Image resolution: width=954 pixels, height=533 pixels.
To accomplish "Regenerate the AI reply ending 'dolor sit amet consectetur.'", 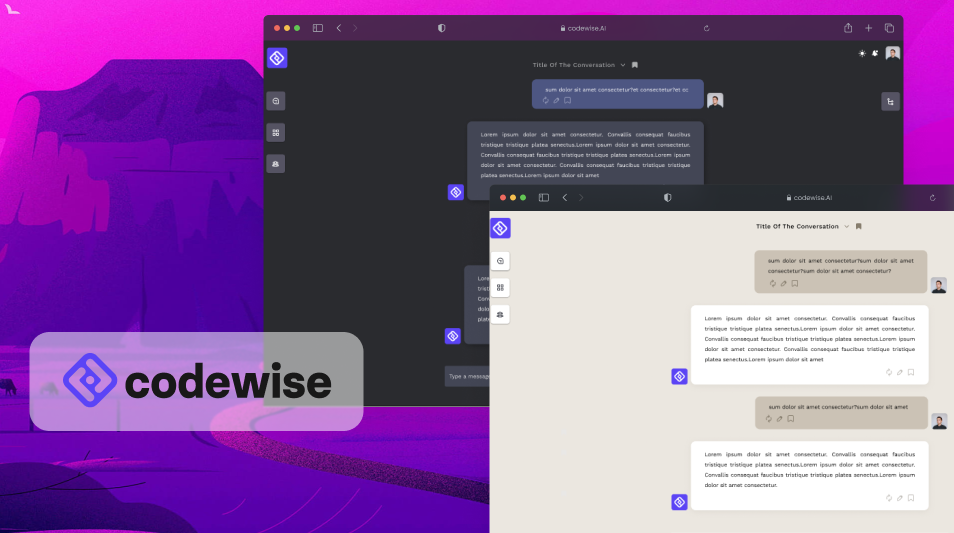I will click(x=889, y=498).
